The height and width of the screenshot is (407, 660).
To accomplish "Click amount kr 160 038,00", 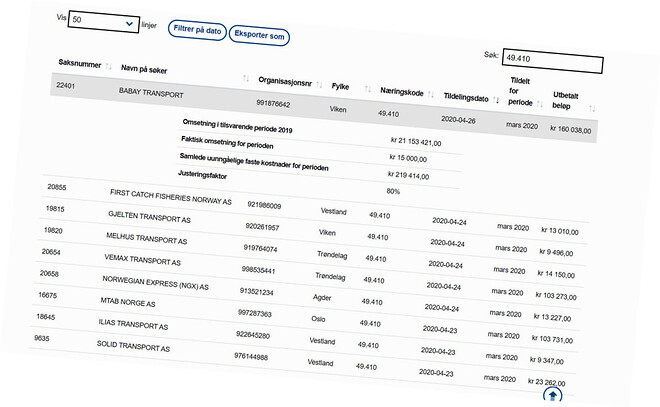I will [570, 129].
